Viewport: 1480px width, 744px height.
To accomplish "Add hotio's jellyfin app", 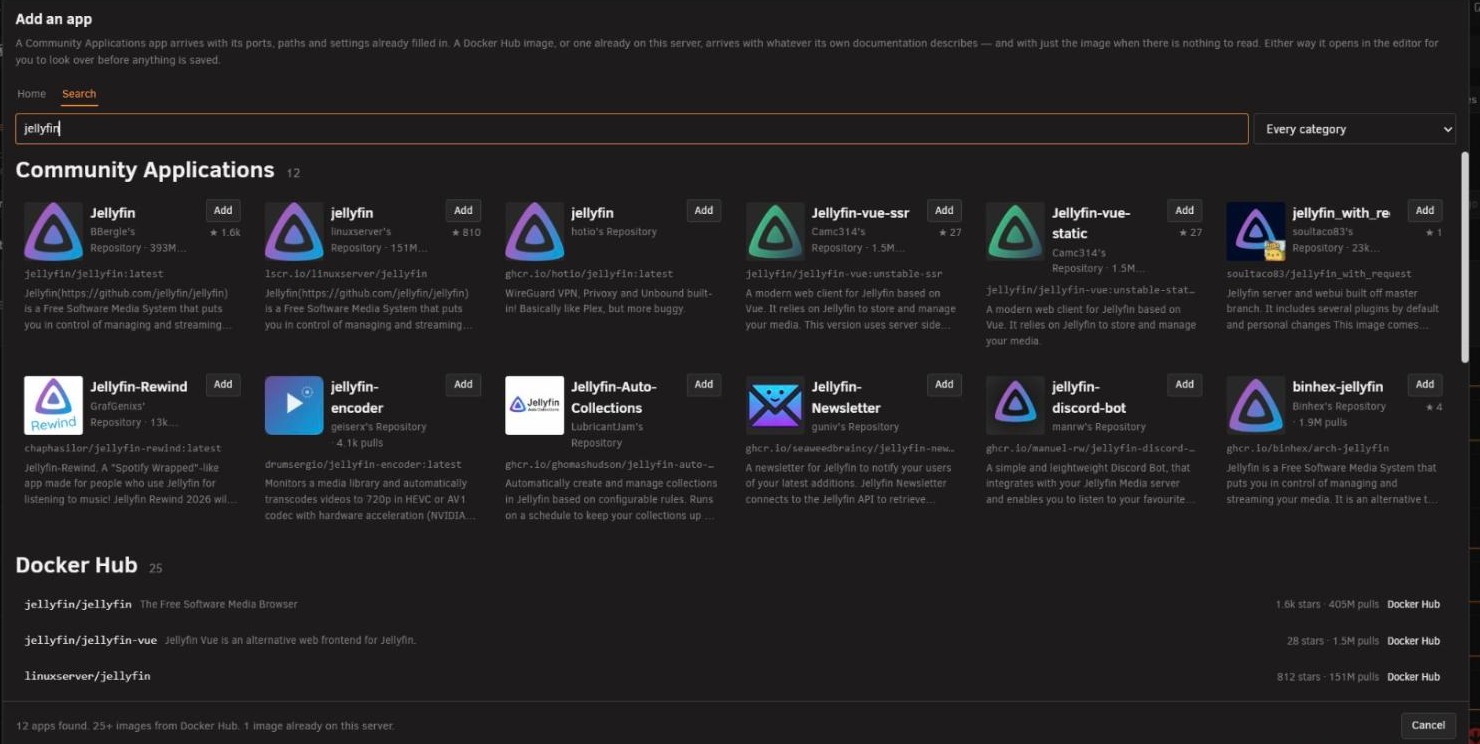I will [x=704, y=210].
